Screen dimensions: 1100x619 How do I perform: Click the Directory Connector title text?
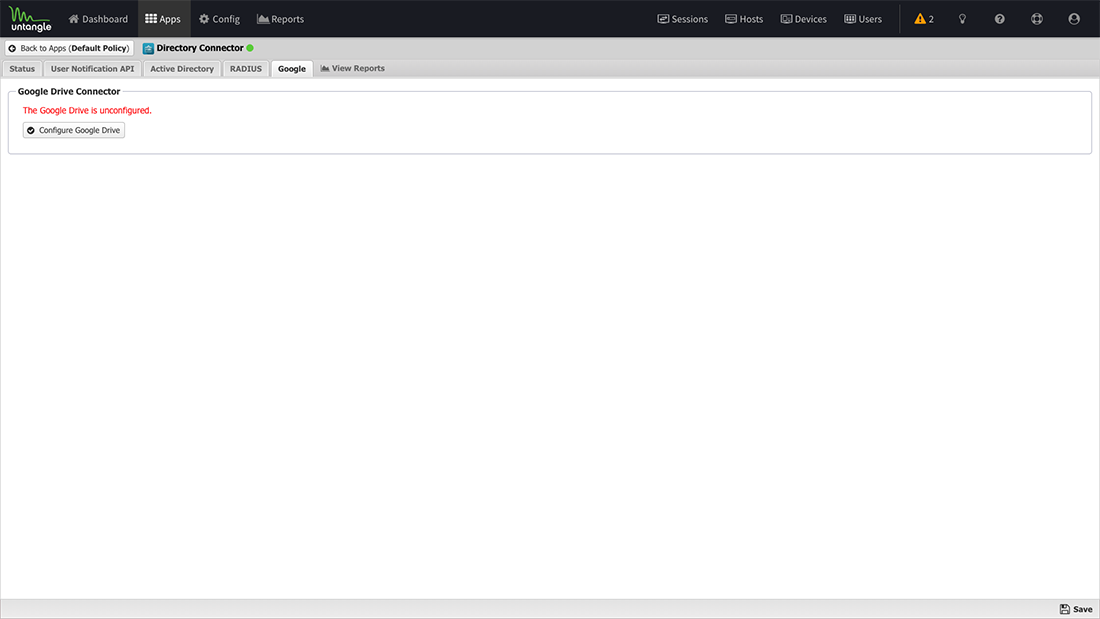200,48
